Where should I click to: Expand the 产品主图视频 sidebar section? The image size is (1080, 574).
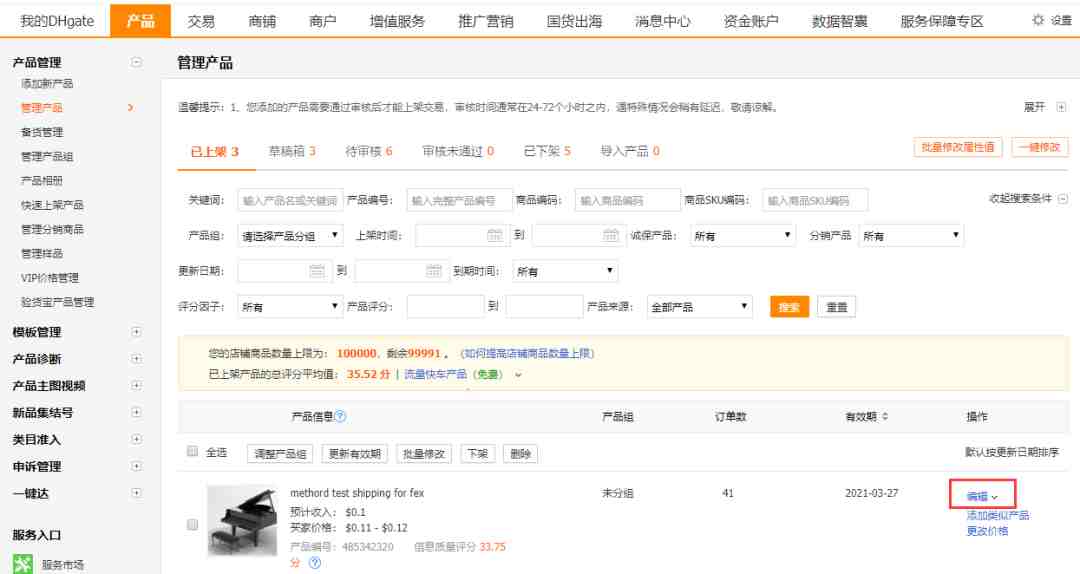pos(136,386)
